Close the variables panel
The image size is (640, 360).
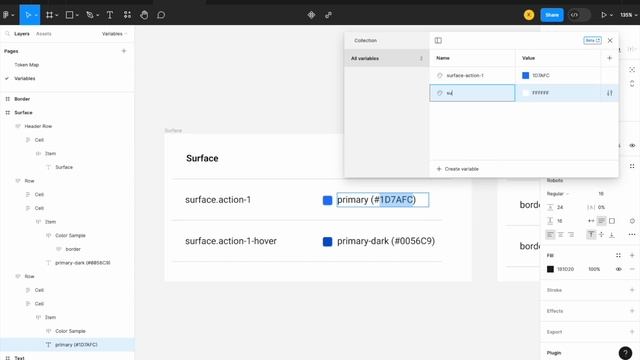(x=610, y=40)
